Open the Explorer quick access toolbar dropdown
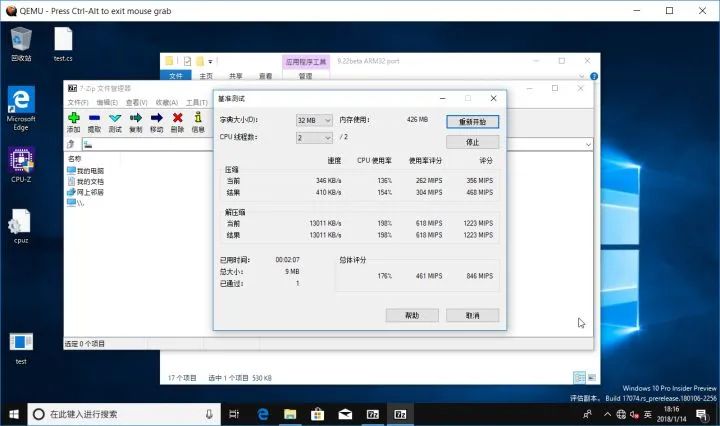 point(210,61)
